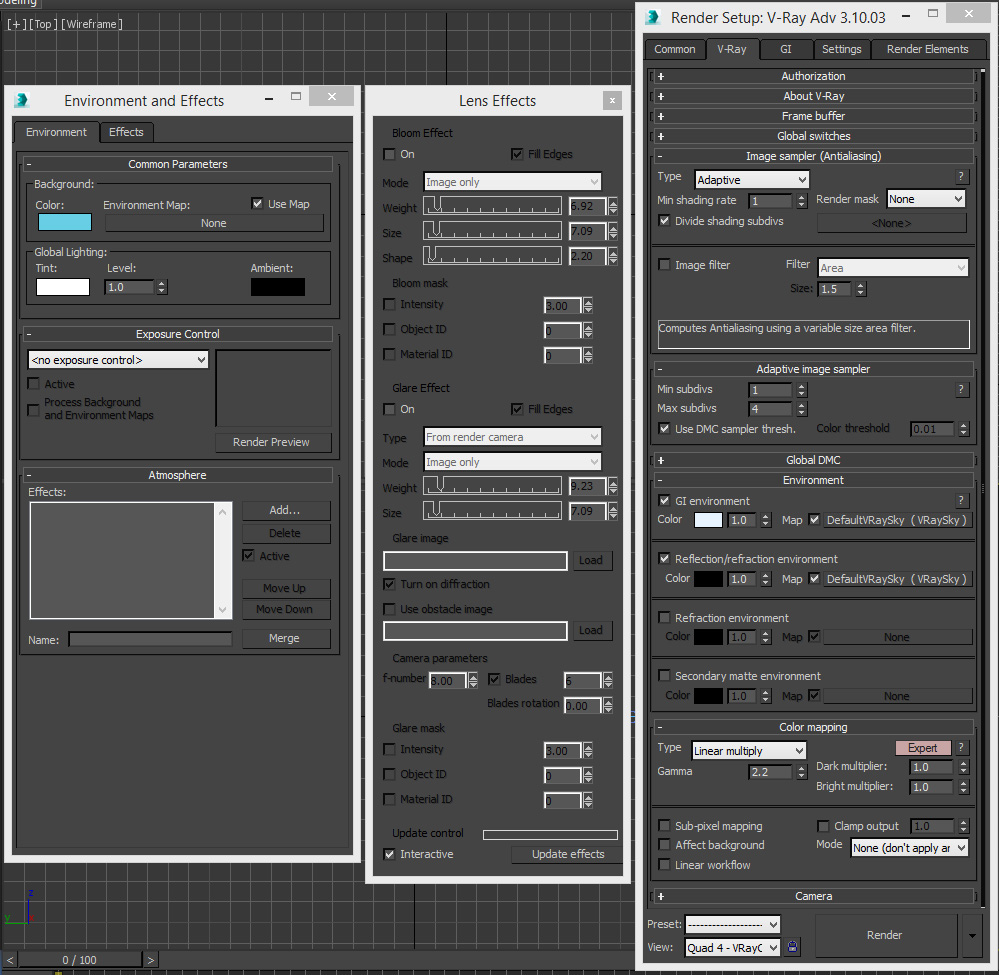Click the Merge button
This screenshot has width=999, height=975.
[285, 638]
